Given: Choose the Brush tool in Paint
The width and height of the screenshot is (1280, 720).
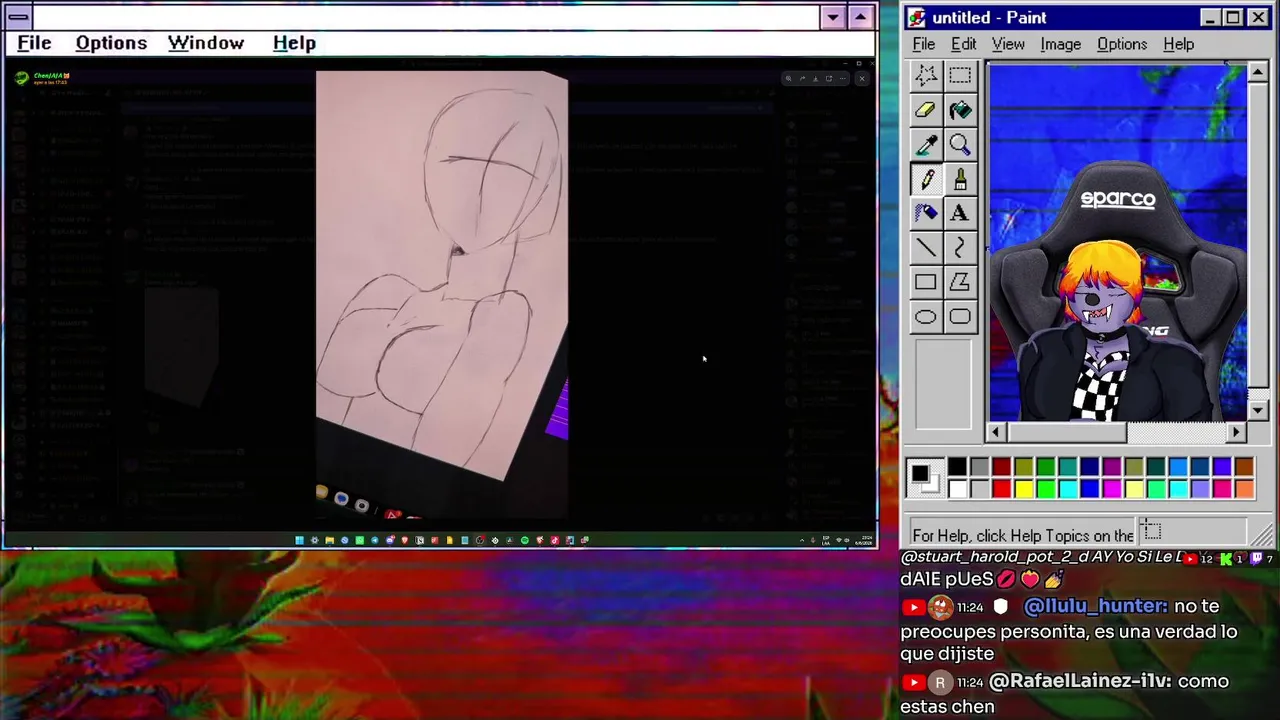Looking at the screenshot, I should point(960,180).
